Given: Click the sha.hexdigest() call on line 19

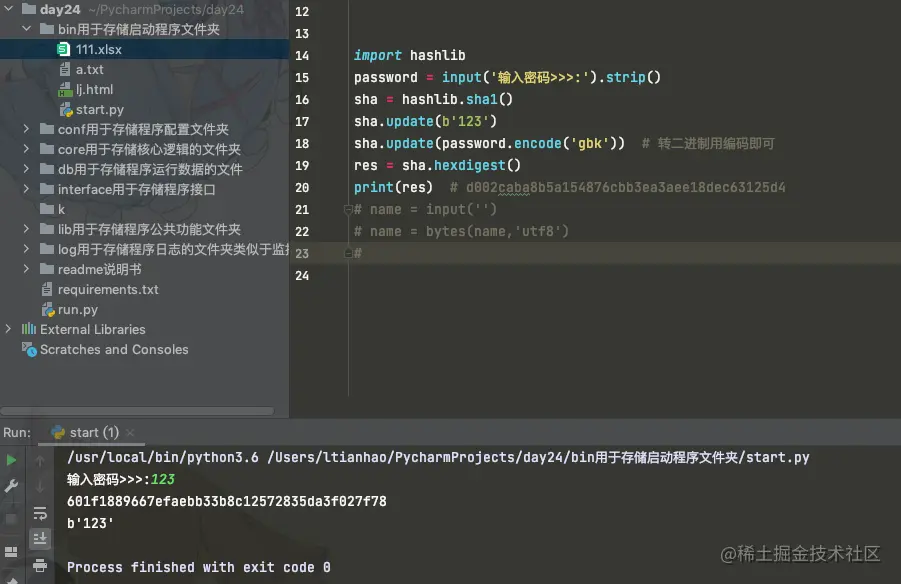Looking at the screenshot, I should pos(461,166).
